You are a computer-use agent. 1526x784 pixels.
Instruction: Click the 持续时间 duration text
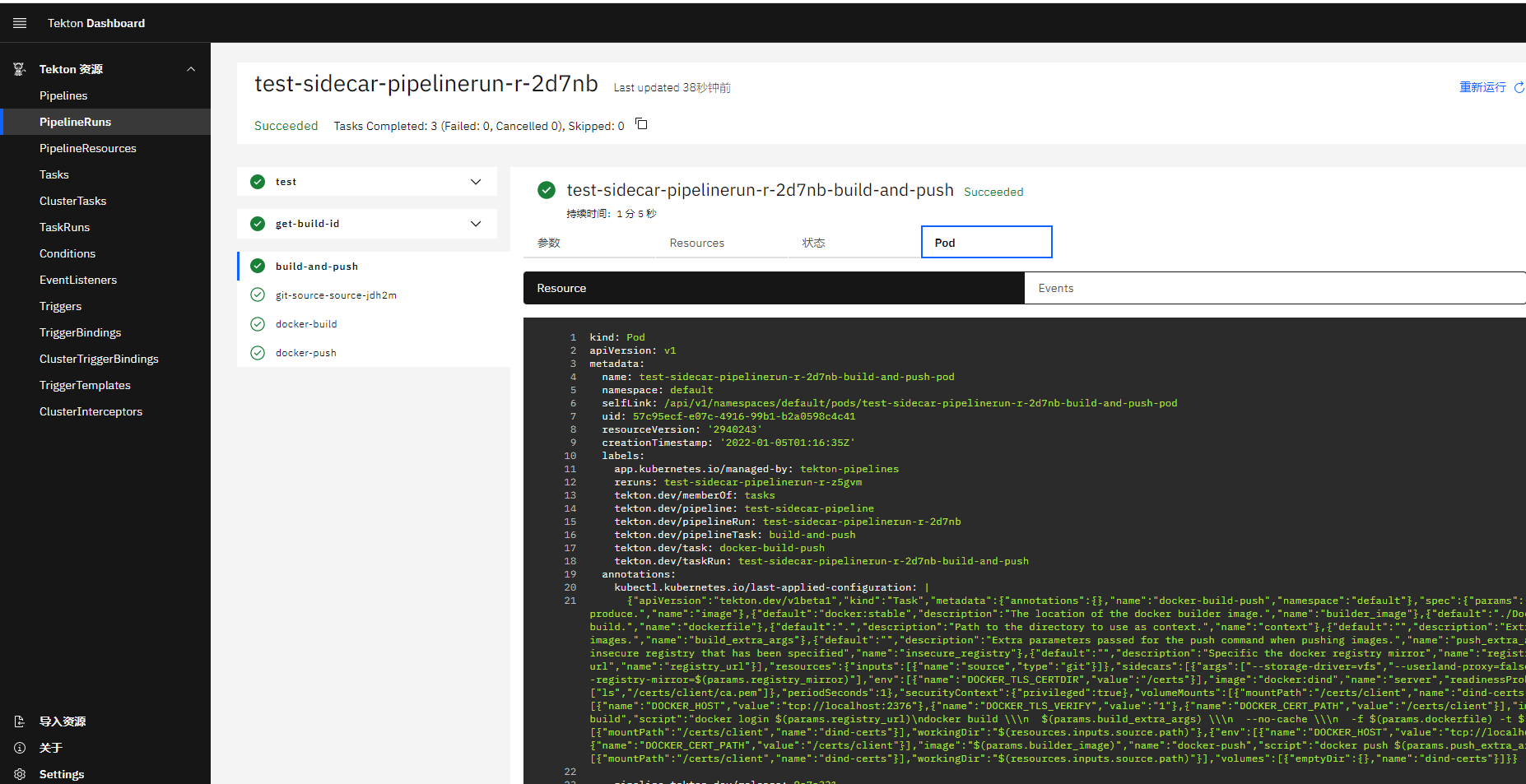[x=612, y=214]
